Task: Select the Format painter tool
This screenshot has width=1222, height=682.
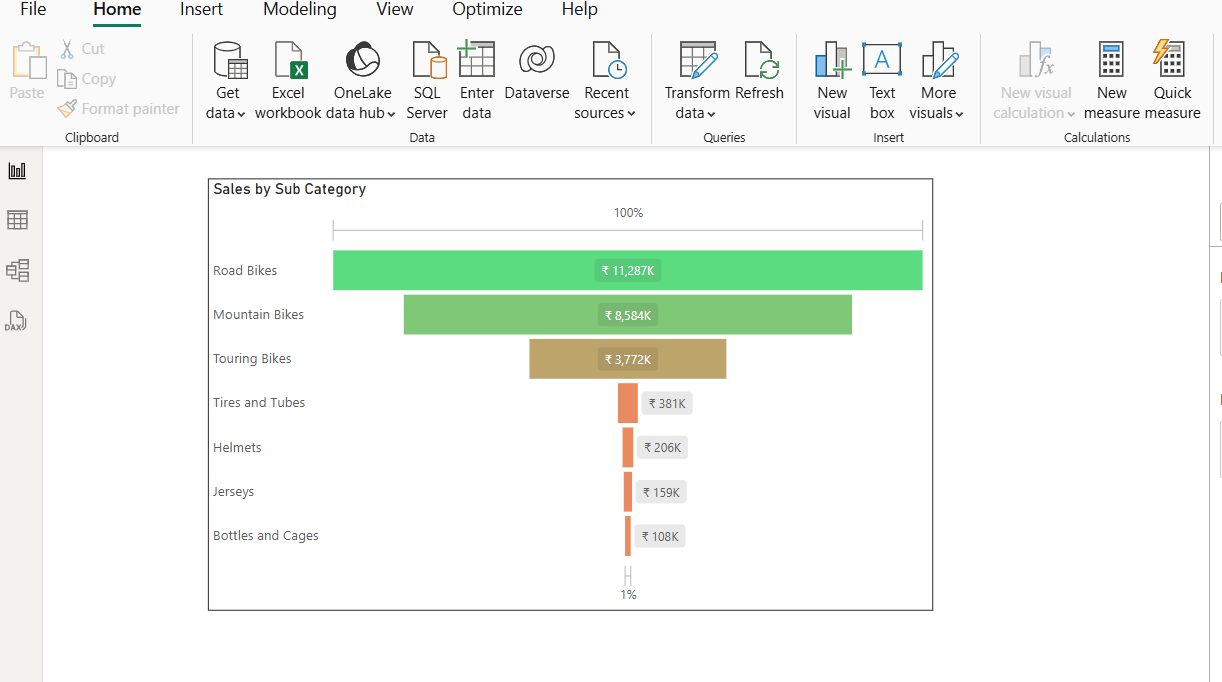Action: pos(119,109)
